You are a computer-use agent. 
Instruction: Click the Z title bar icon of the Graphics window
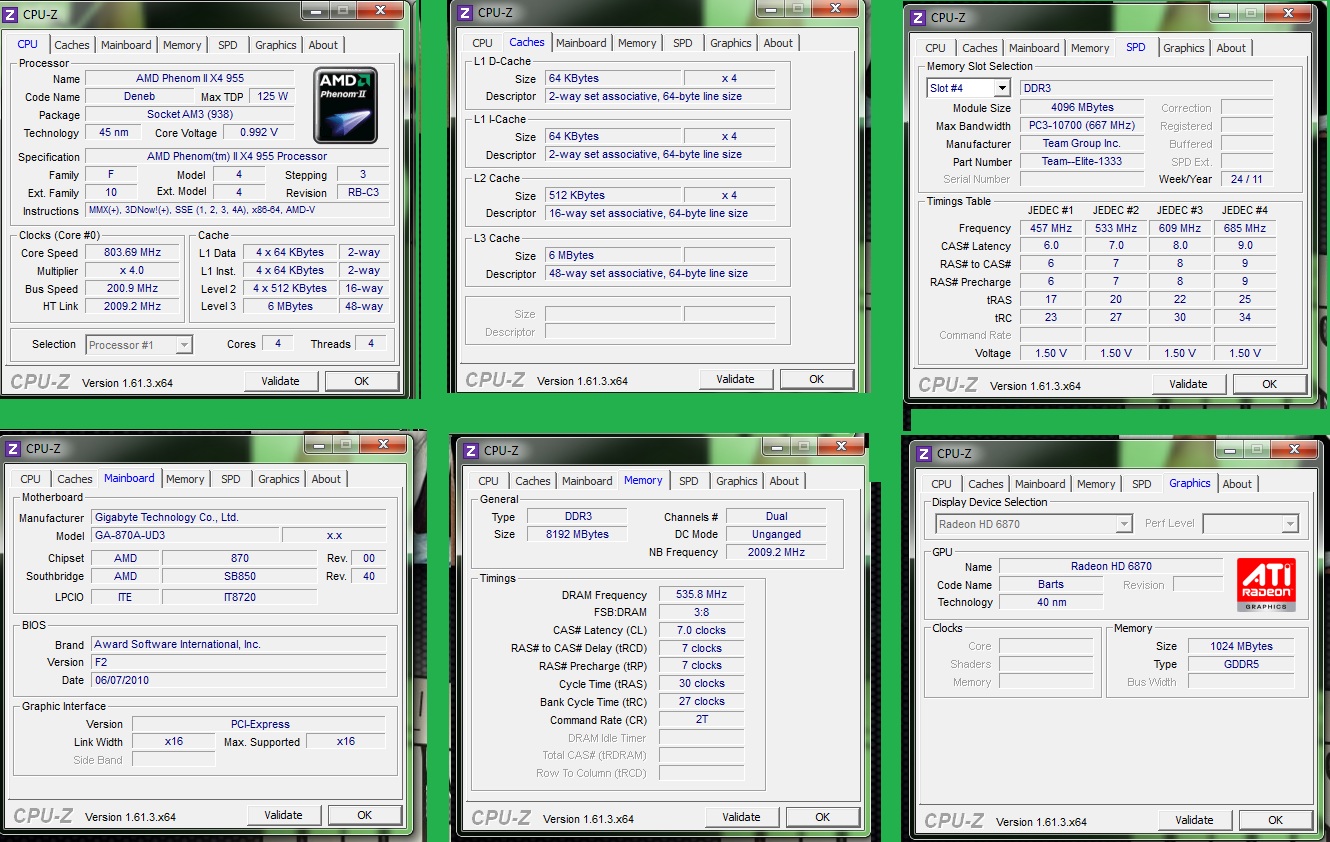tap(923, 453)
